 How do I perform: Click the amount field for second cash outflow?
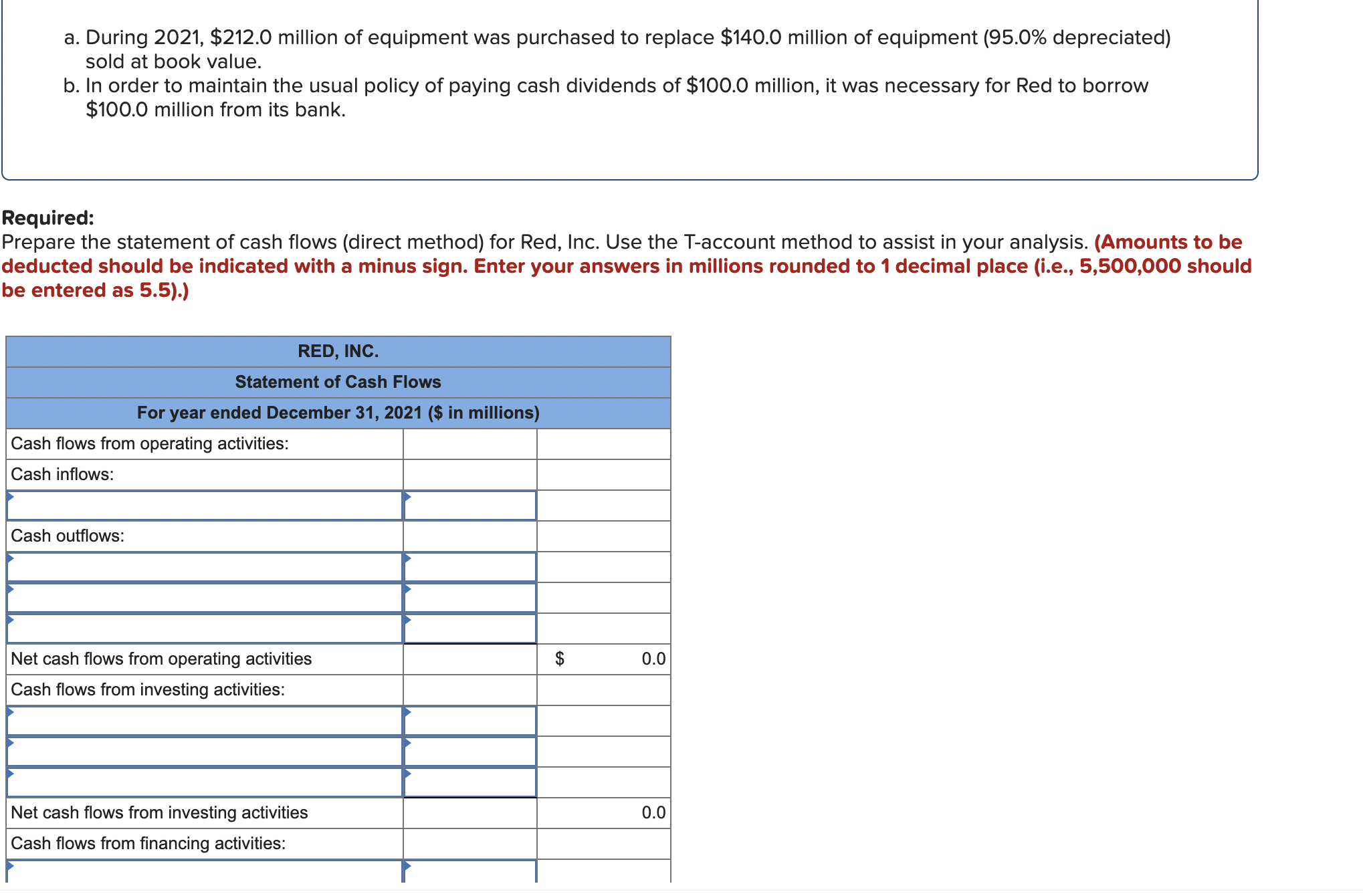(x=469, y=597)
